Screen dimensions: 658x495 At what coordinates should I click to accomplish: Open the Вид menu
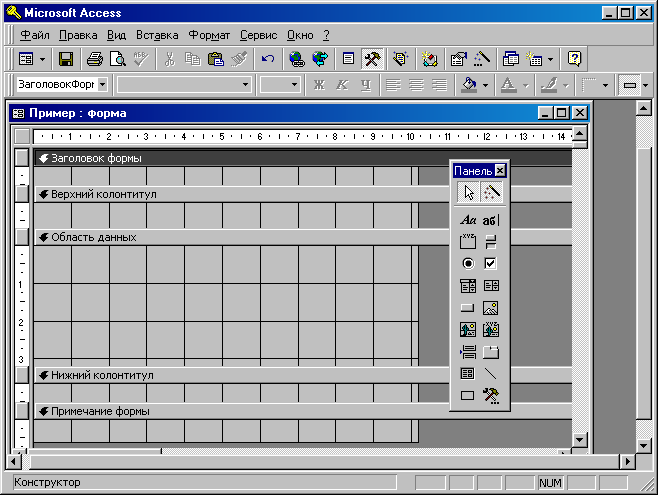[116, 35]
